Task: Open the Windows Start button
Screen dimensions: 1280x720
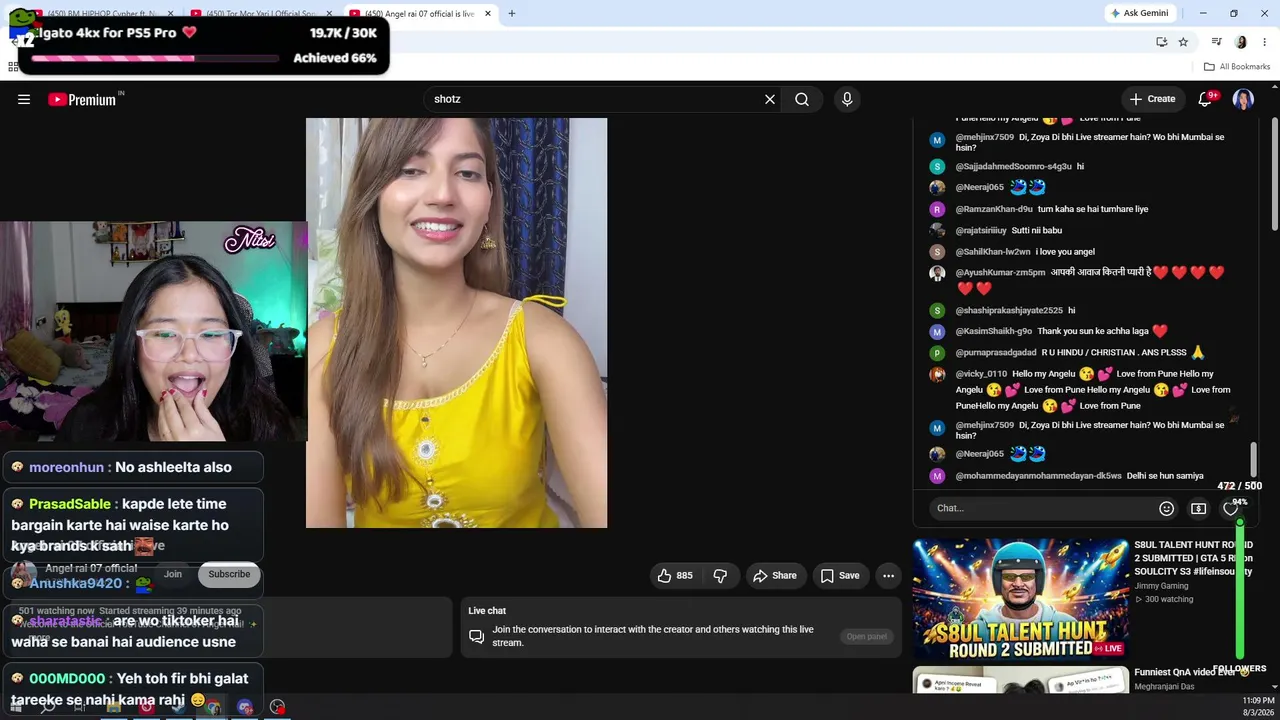Action: pyautogui.click(x=16, y=707)
